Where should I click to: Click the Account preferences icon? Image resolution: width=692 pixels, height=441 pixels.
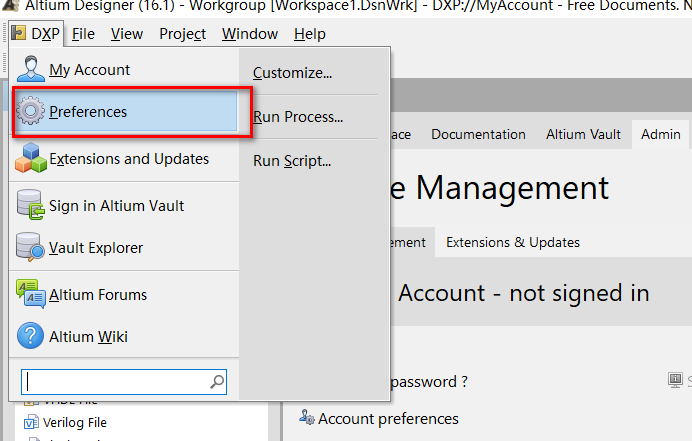[x=306, y=417]
